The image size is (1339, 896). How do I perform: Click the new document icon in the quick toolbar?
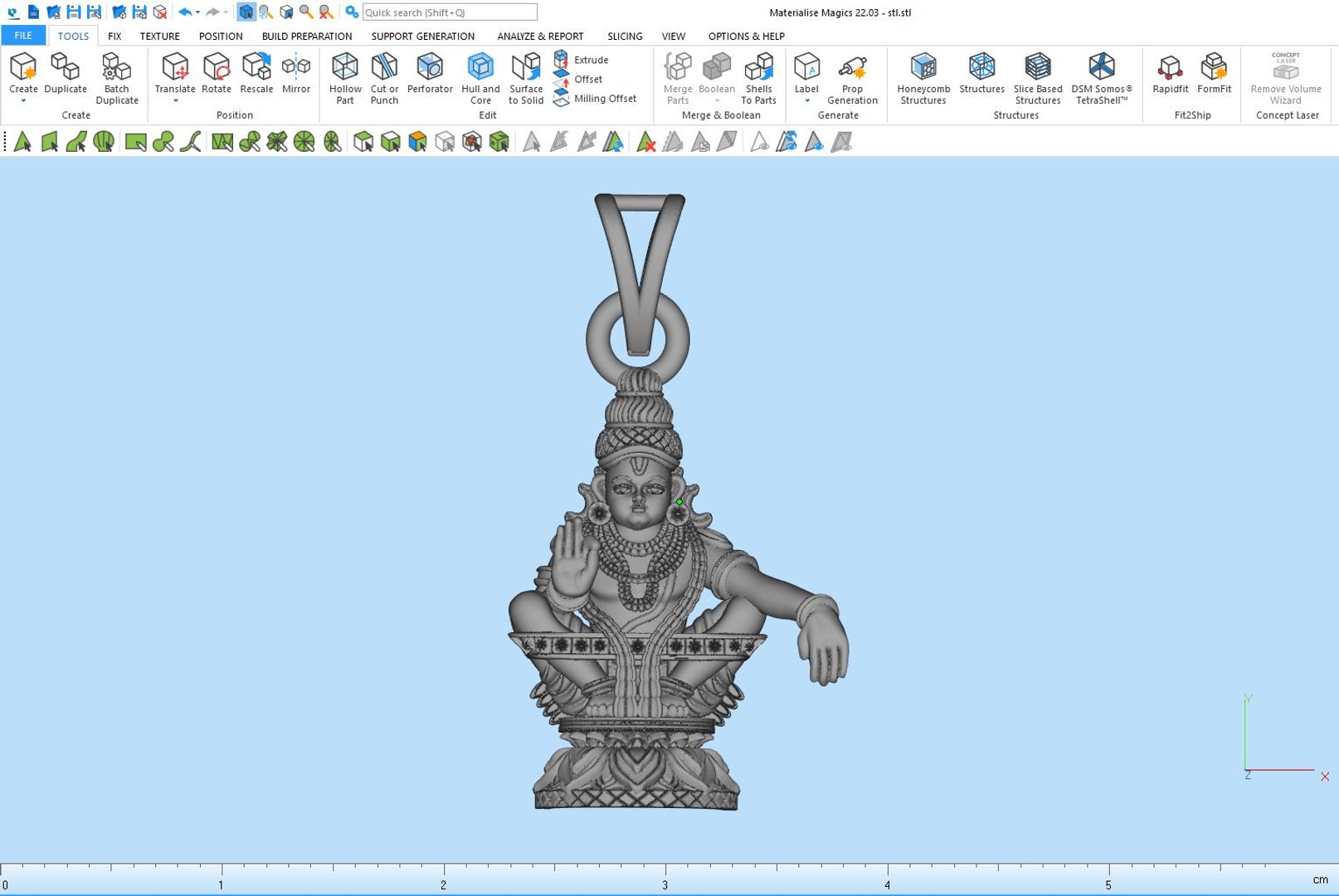(33, 12)
